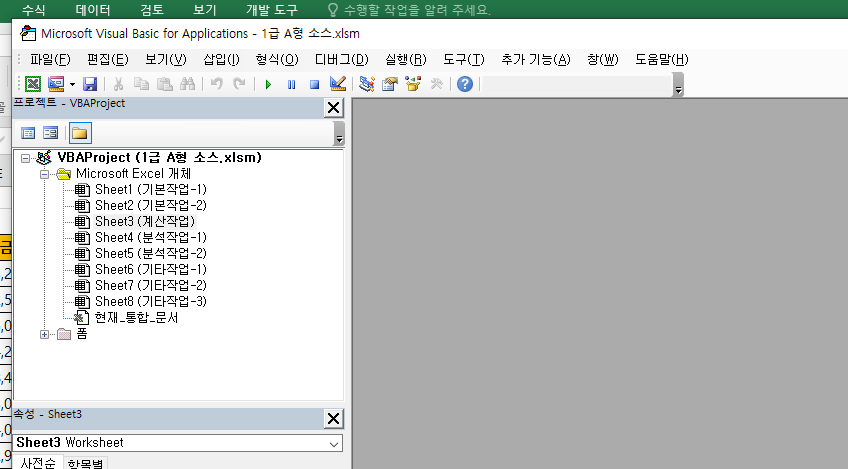Open the Project Explorer toolbar icon
This screenshot has height=469, width=848.
tap(367, 84)
